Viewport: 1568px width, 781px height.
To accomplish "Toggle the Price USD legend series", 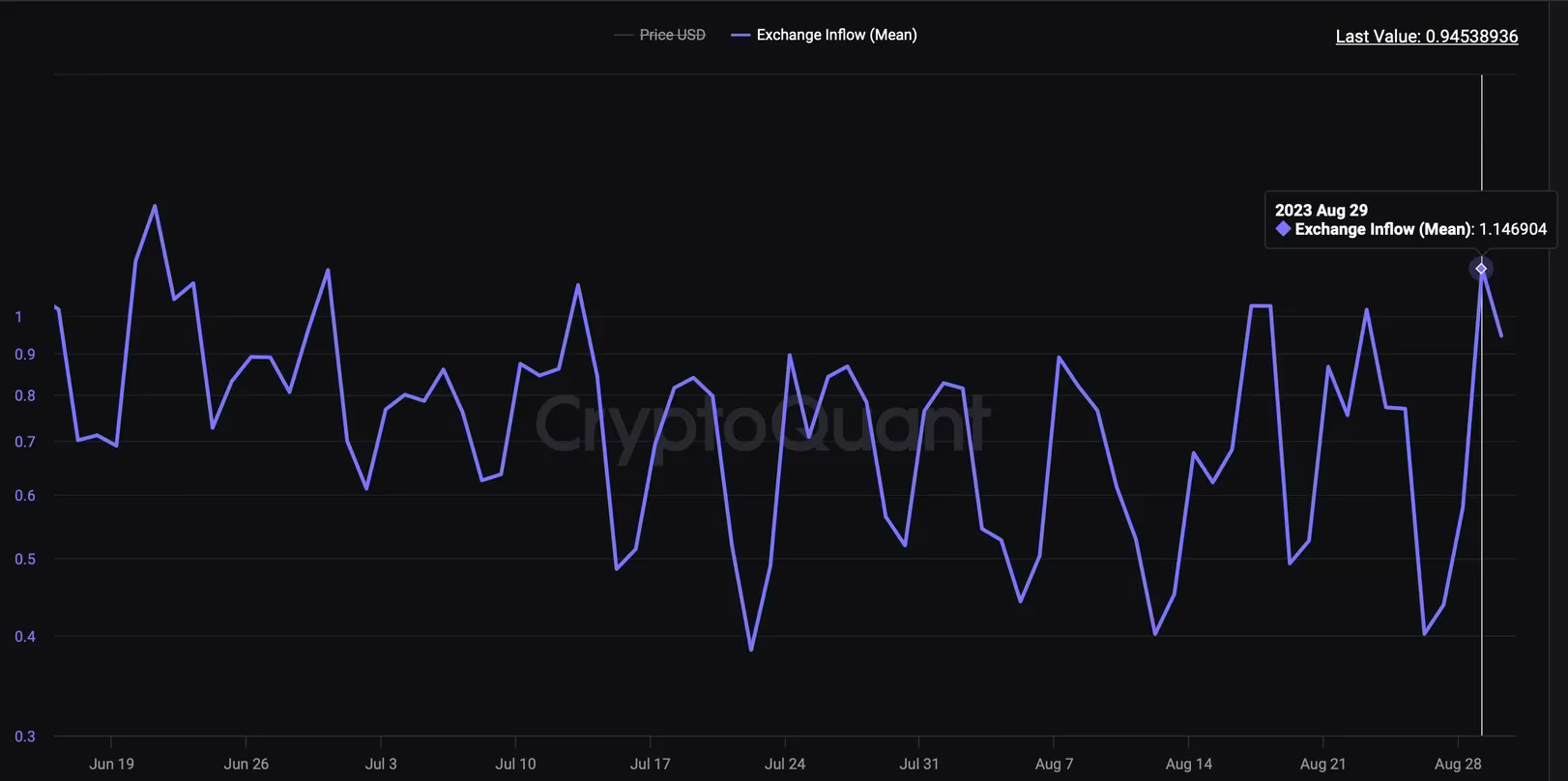I will [x=660, y=35].
